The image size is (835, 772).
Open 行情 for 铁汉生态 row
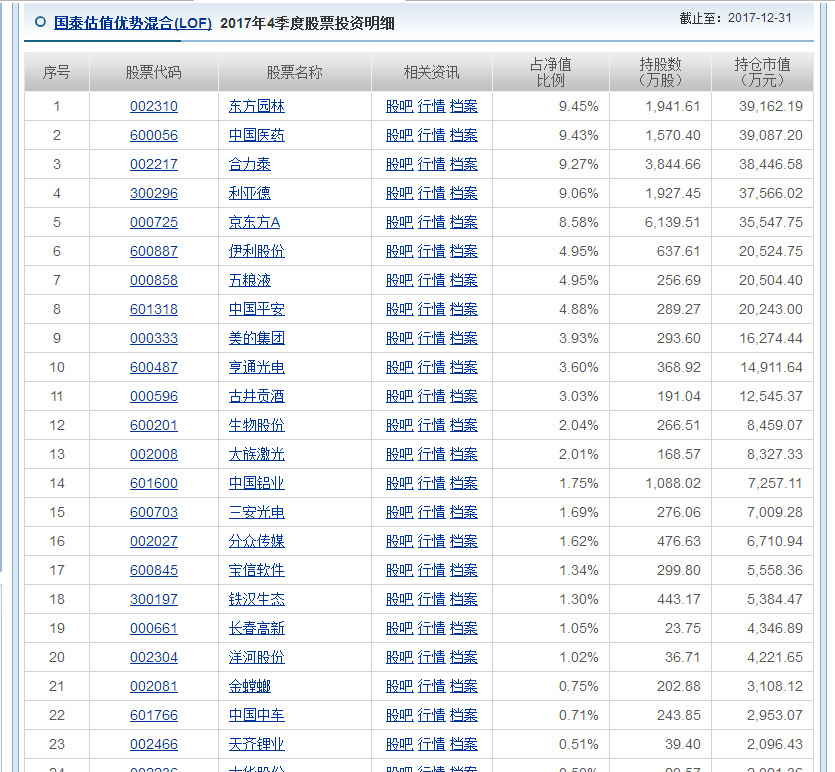pos(431,599)
